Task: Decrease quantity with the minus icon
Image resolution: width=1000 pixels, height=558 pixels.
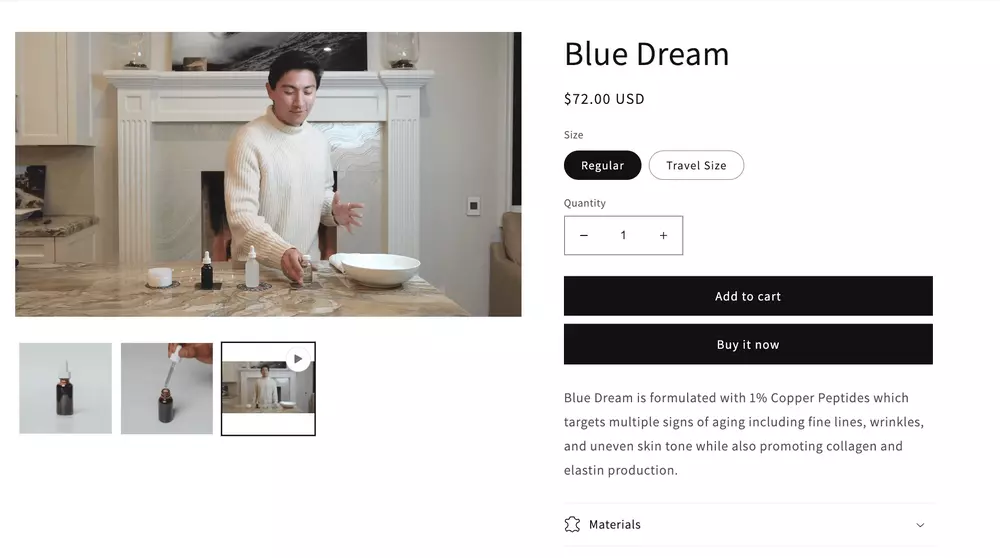Action: click(x=584, y=235)
